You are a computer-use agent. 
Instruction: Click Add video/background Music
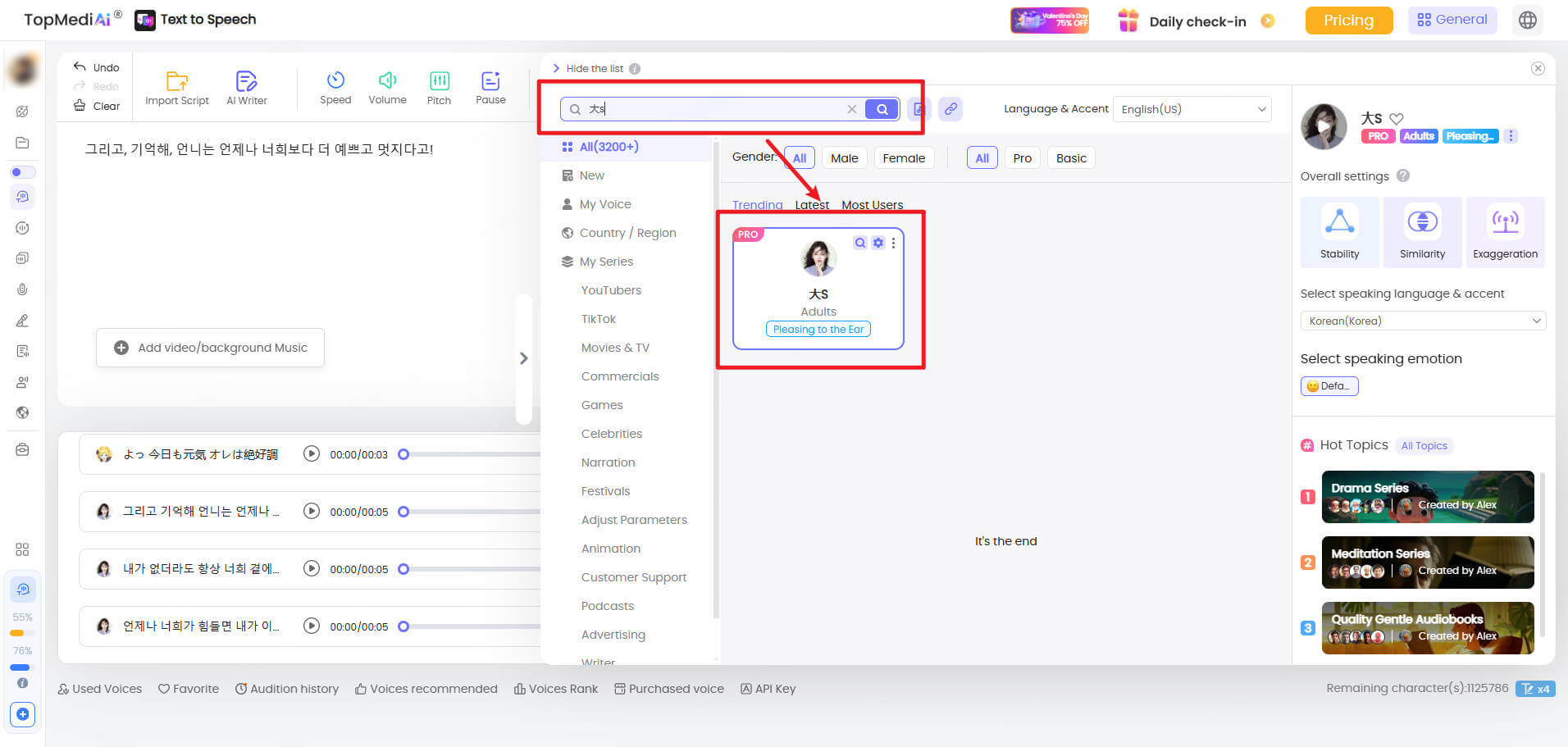click(x=210, y=348)
